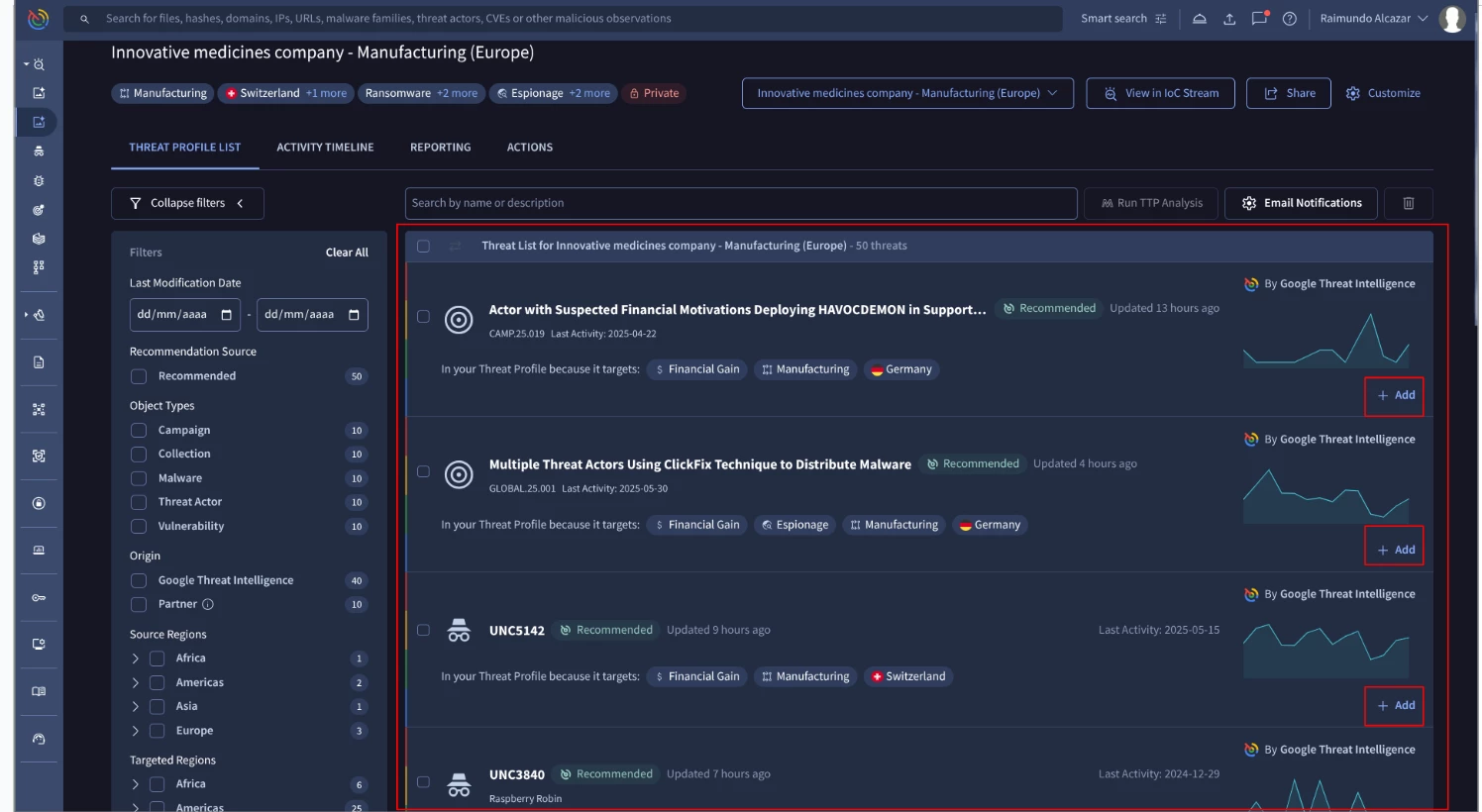Expand Africa under Targeted Regions
1482x812 pixels.
click(x=135, y=784)
